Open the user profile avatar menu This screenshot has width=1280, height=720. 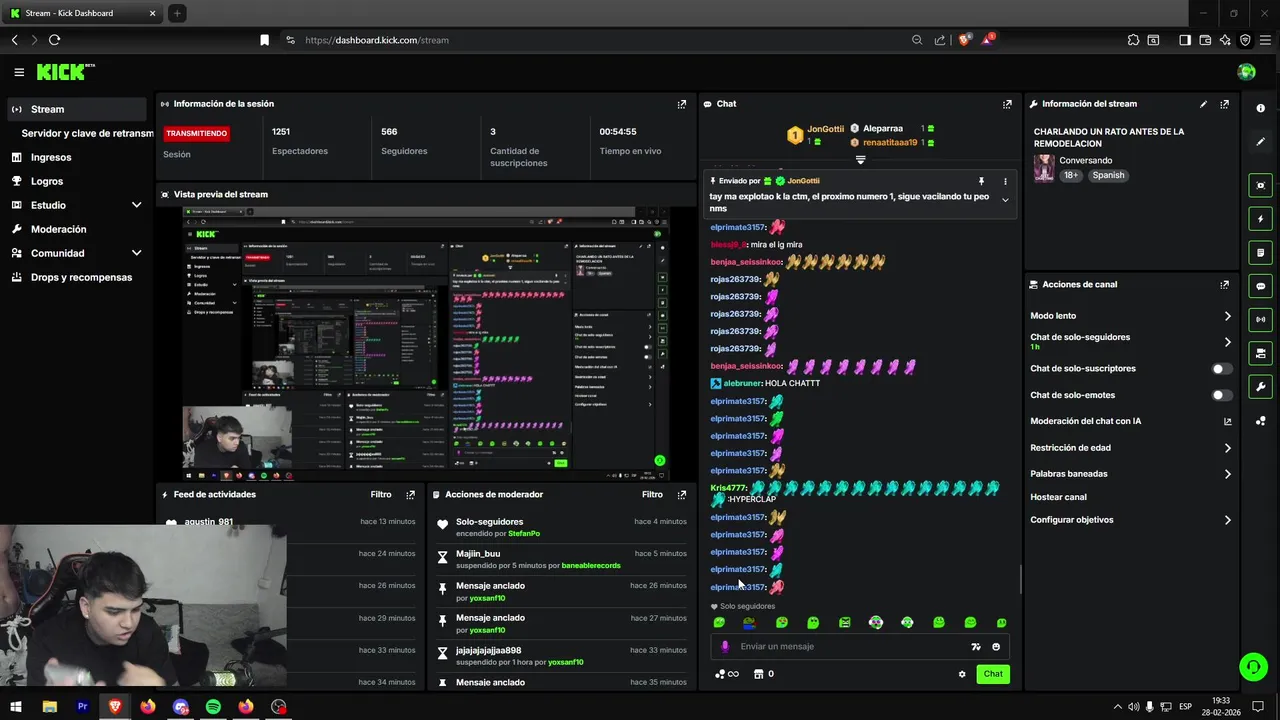click(x=1246, y=72)
